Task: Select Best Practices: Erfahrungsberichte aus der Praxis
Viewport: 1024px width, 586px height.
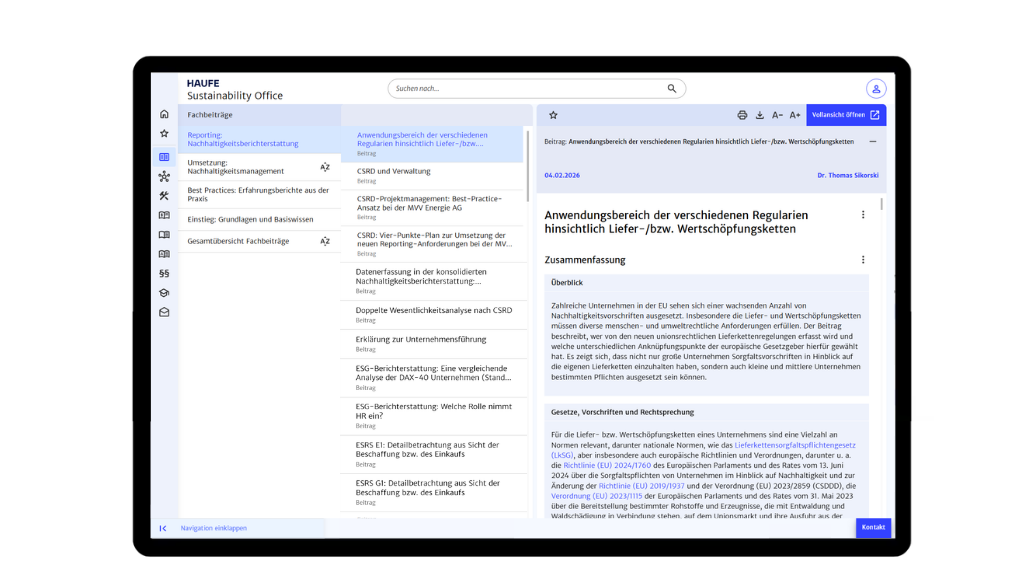Action: coord(258,194)
